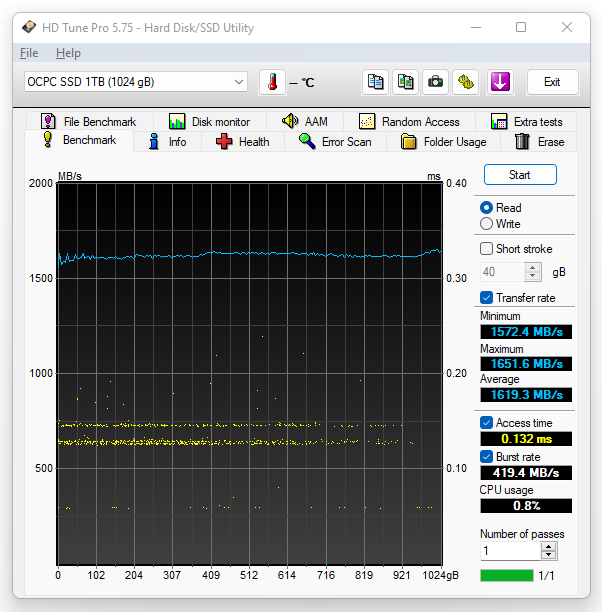Copy screenshot to clipboard icon
This screenshot has height=612, width=602.
[405, 82]
